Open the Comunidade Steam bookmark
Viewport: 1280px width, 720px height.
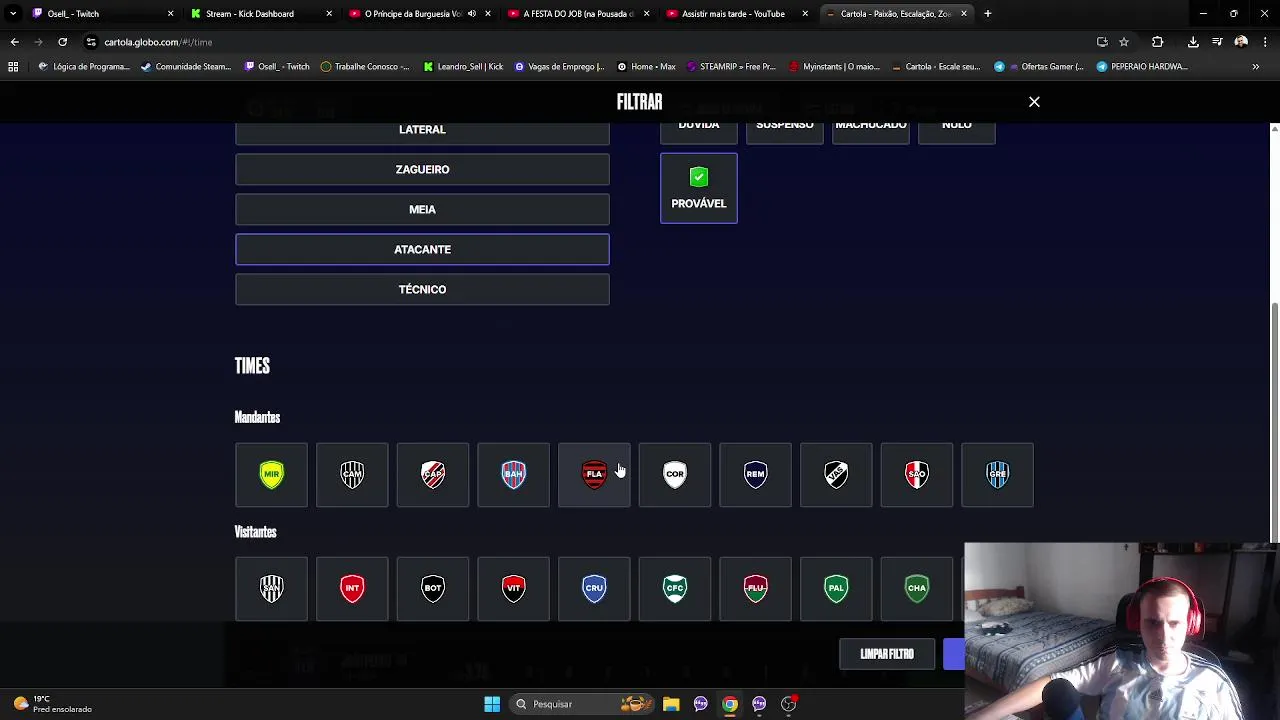point(187,67)
